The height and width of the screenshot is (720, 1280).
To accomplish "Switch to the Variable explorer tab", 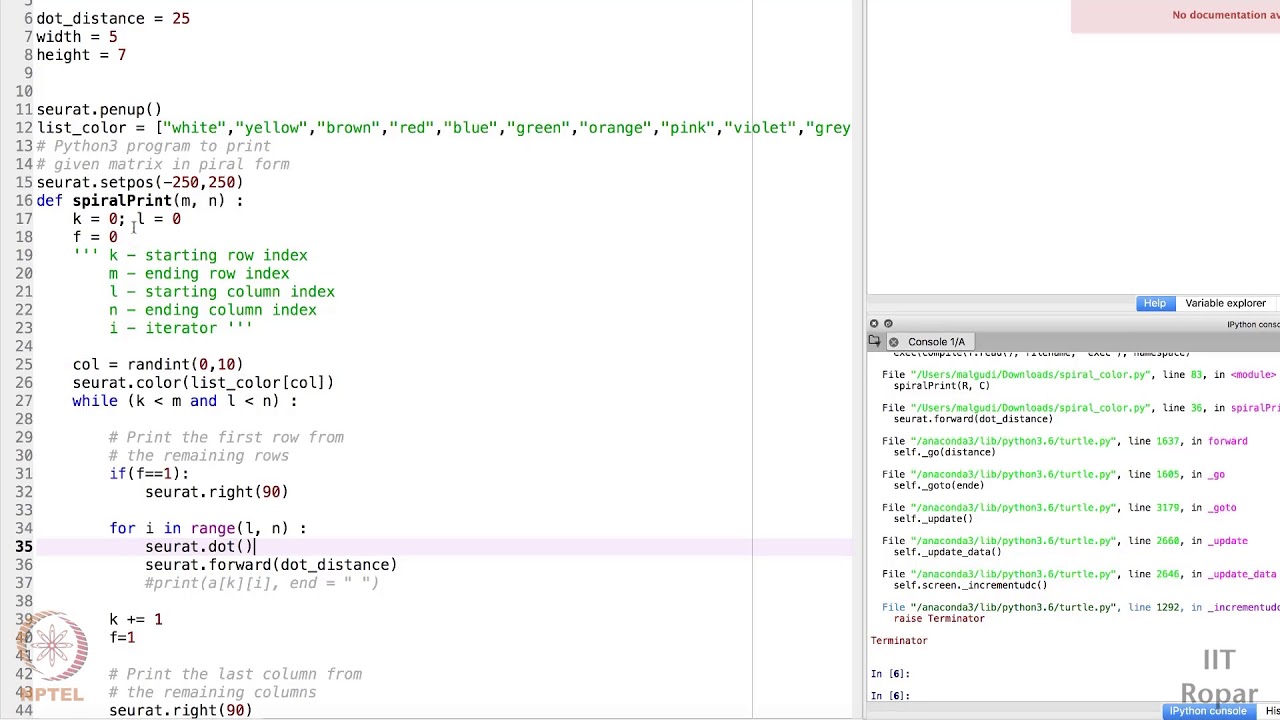I will [x=1225, y=303].
